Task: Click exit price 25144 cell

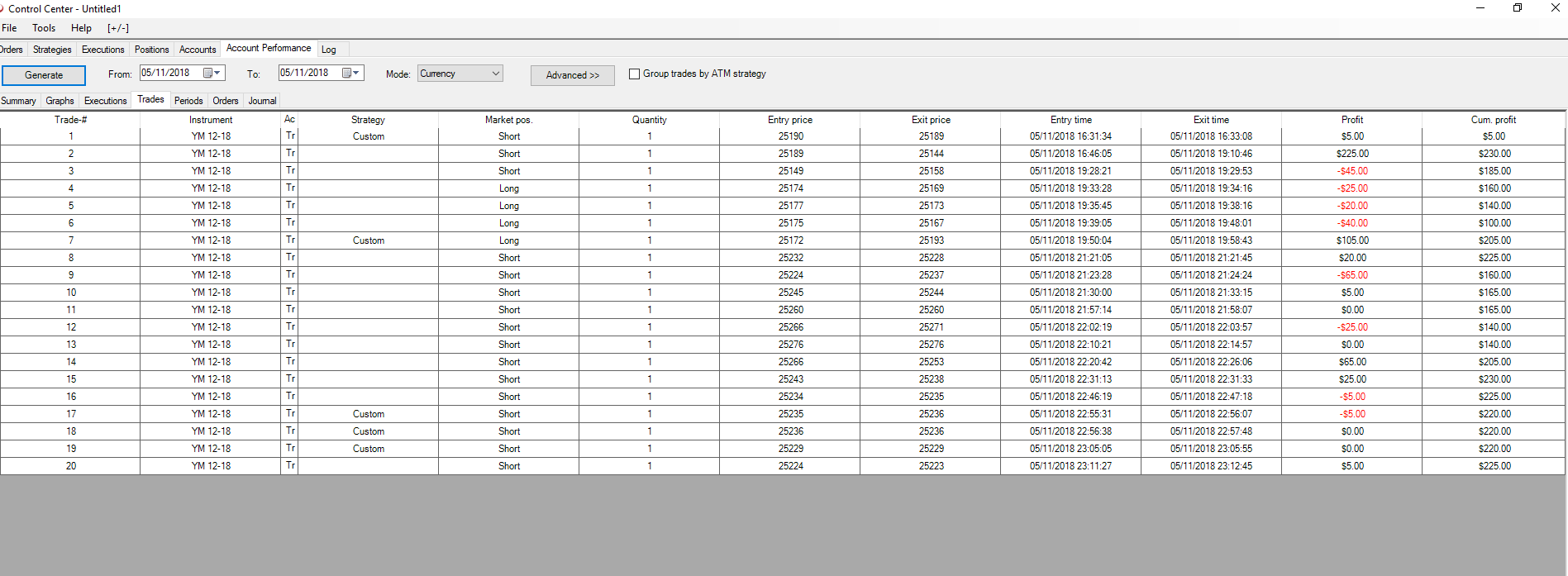Action: [931, 154]
